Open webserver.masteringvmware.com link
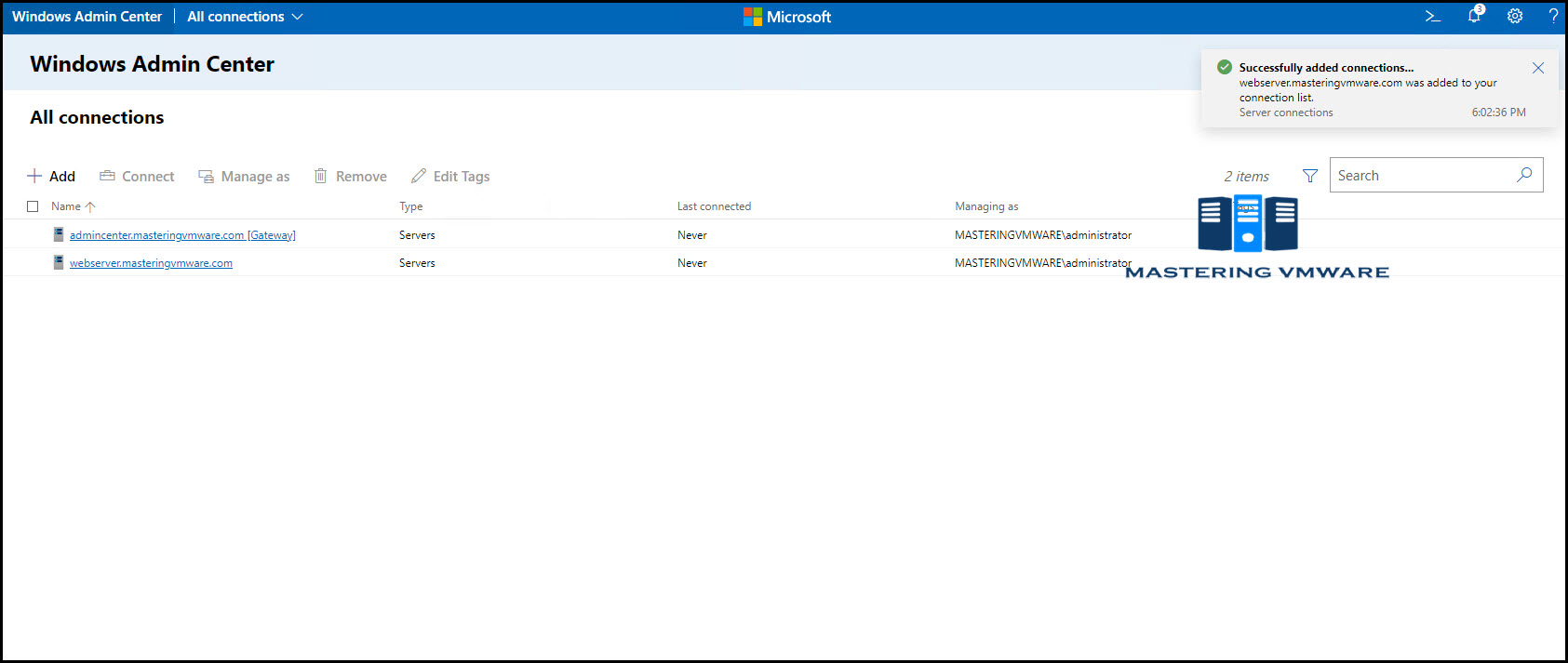 151,263
